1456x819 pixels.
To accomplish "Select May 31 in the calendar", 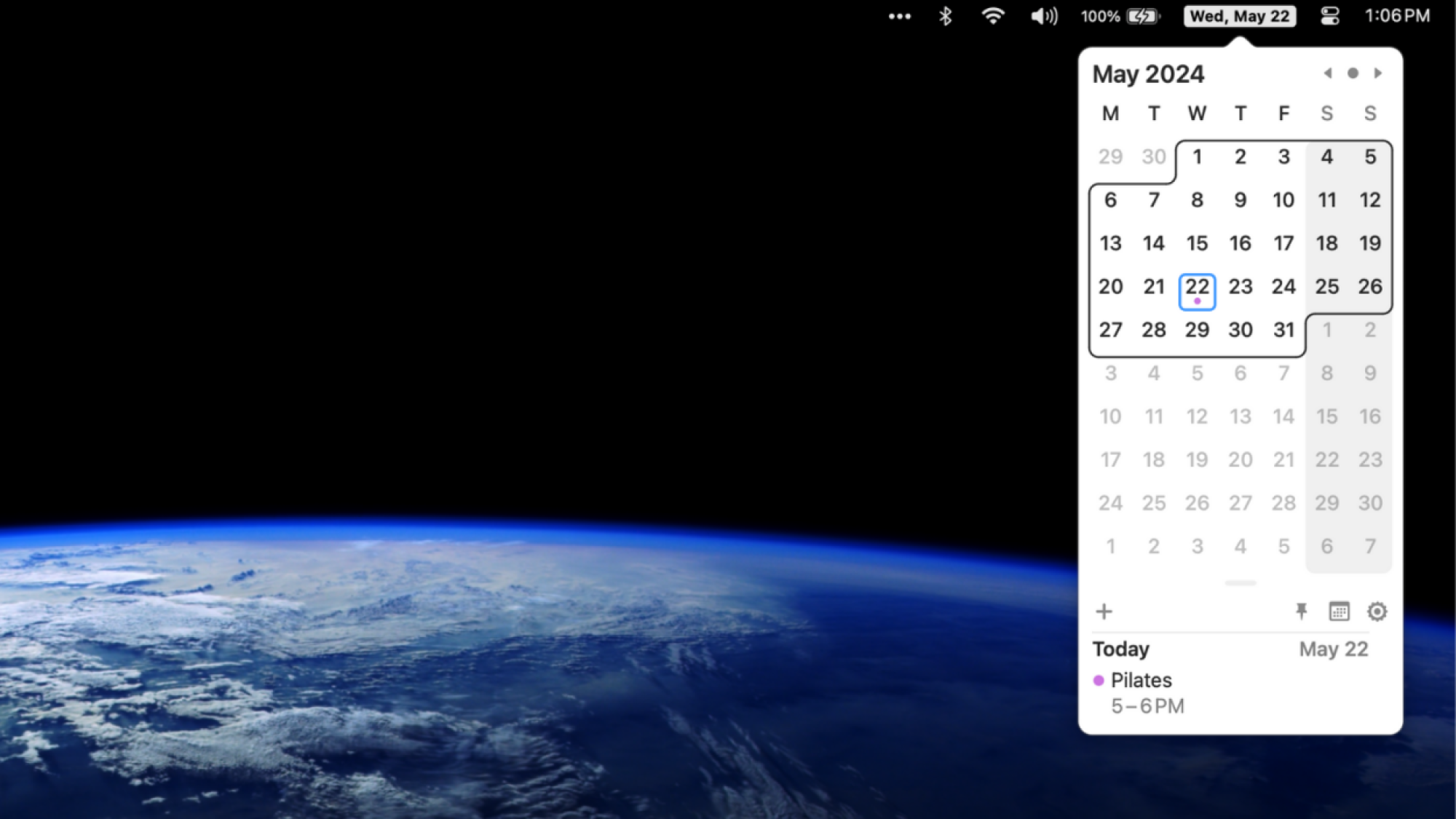I will pyautogui.click(x=1283, y=330).
